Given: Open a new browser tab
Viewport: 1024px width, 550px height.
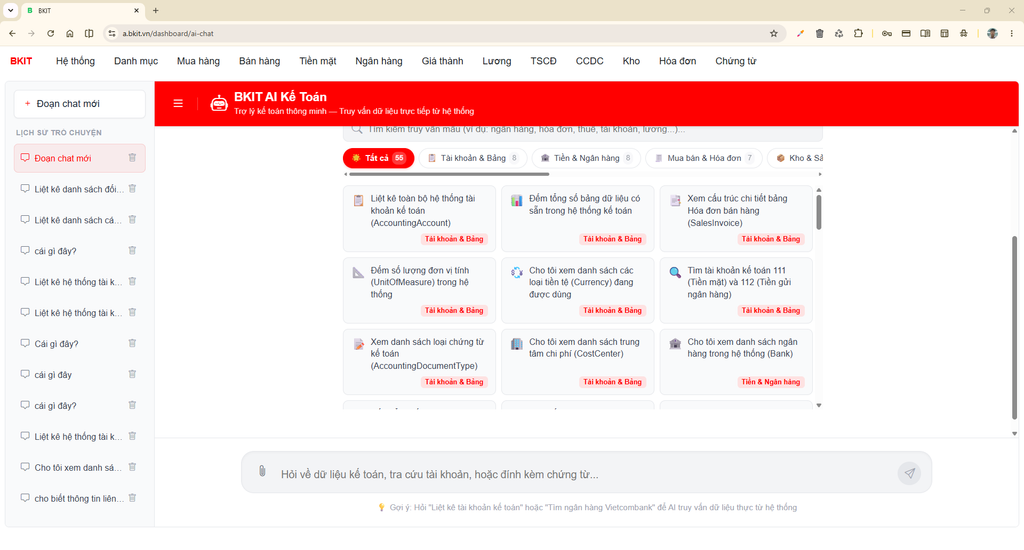Looking at the screenshot, I should click(x=155, y=10).
